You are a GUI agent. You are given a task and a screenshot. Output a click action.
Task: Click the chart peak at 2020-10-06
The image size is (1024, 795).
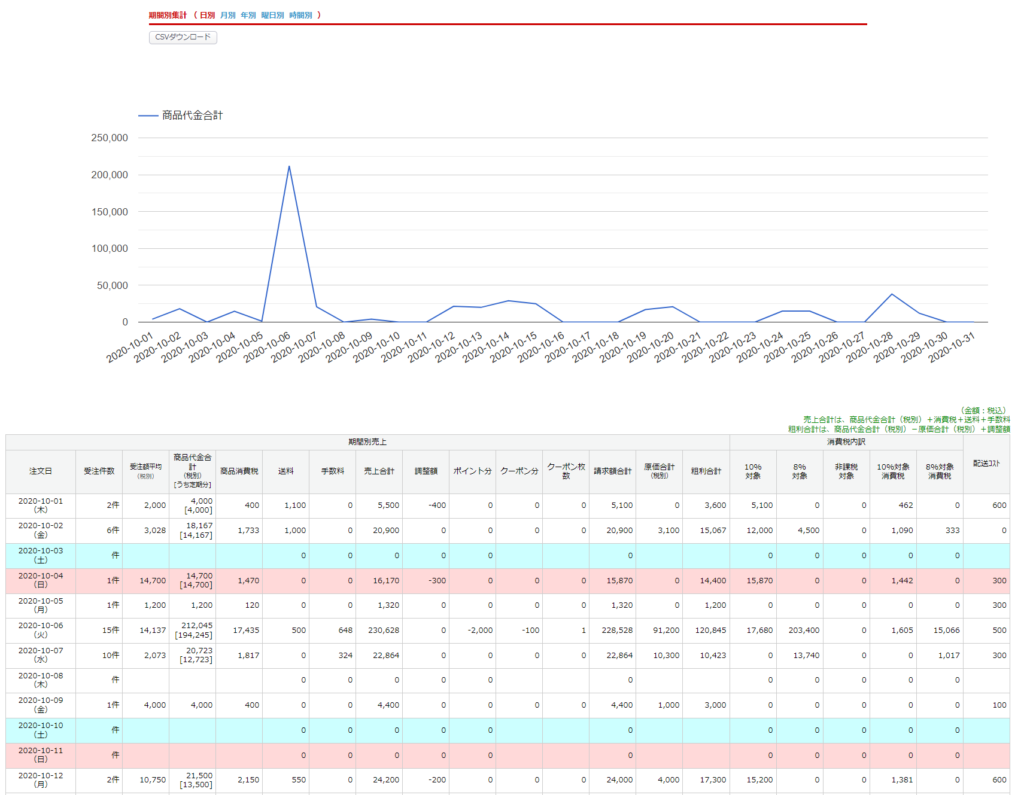click(289, 167)
